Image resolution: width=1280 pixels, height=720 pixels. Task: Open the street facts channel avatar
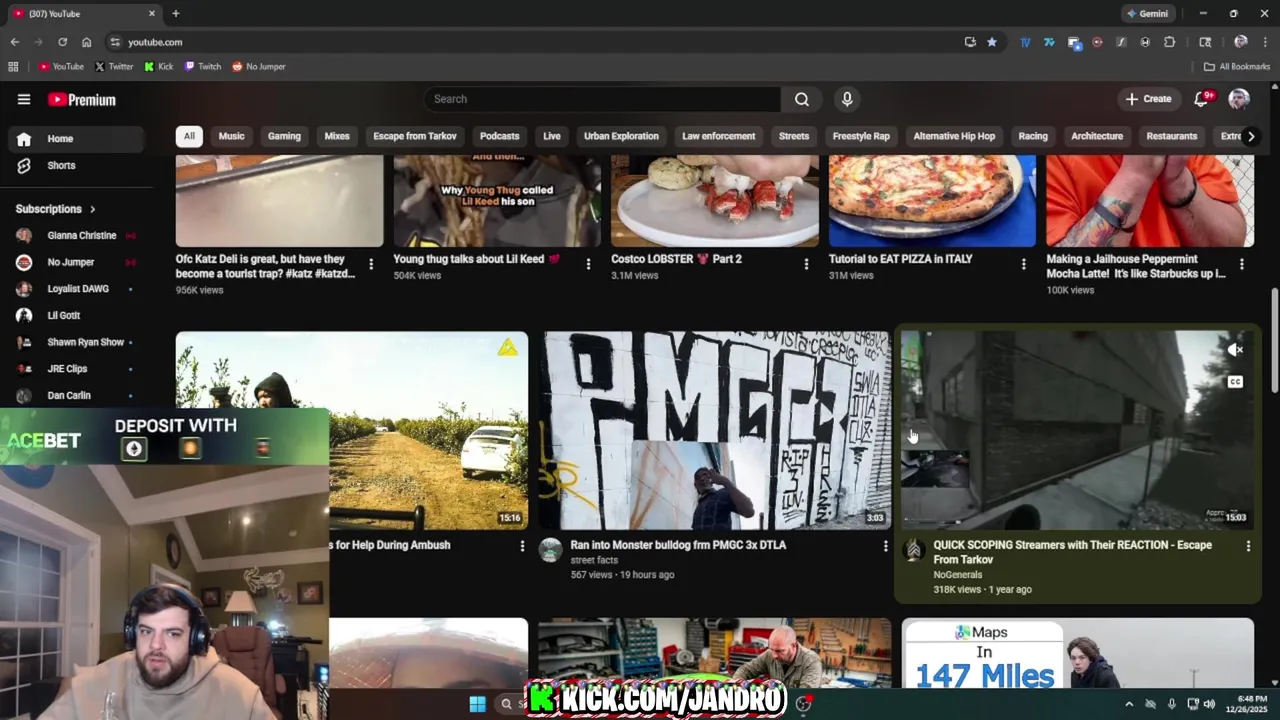pos(550,550)
